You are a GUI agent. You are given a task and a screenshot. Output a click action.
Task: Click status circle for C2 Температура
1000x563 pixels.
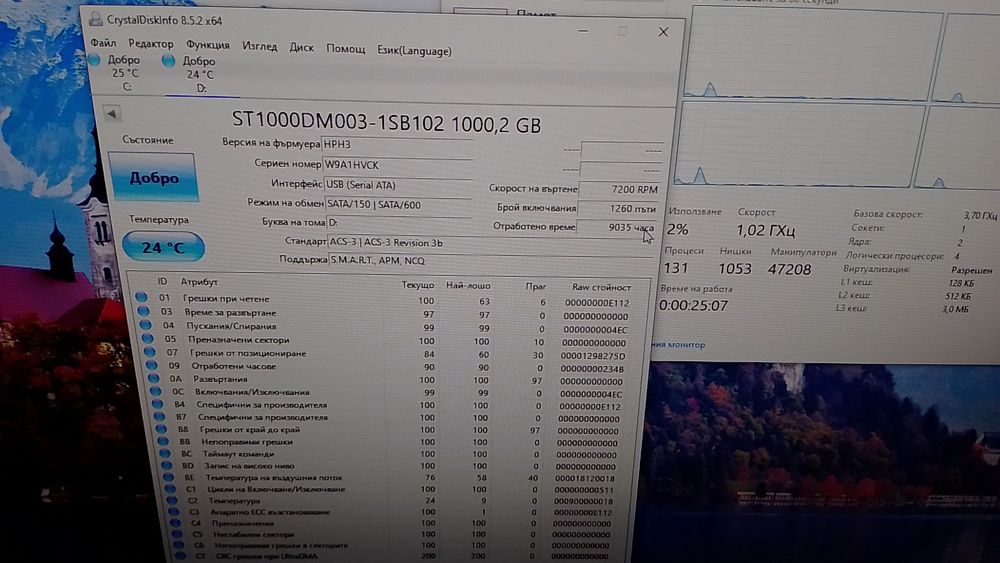coord(172,501)
